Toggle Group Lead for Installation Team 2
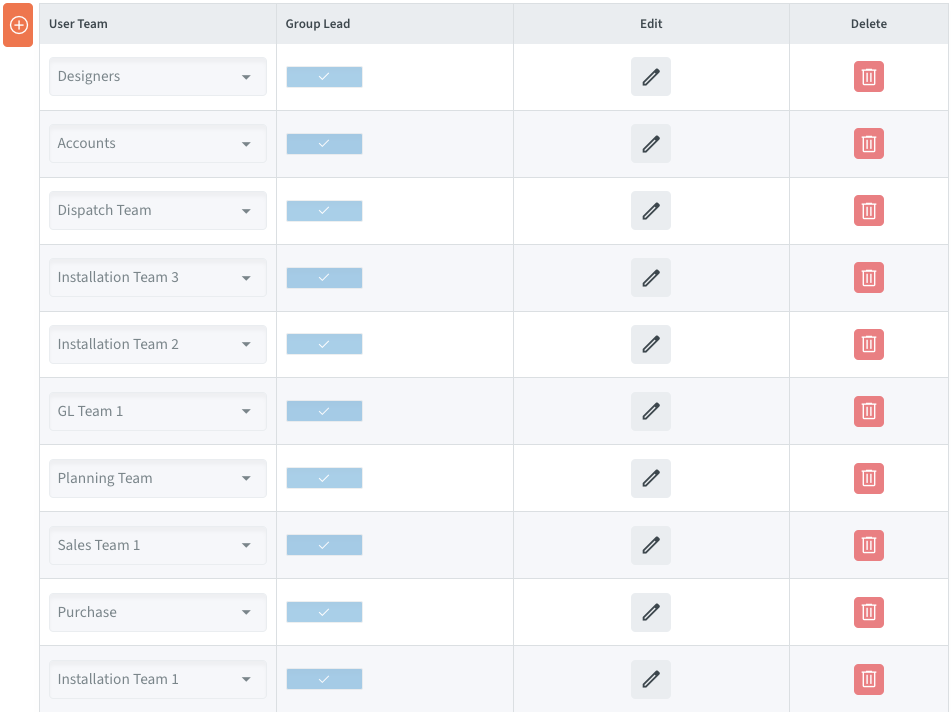This screenshot has width=951, height=712. pyautogui.click(x=324, y=344)
